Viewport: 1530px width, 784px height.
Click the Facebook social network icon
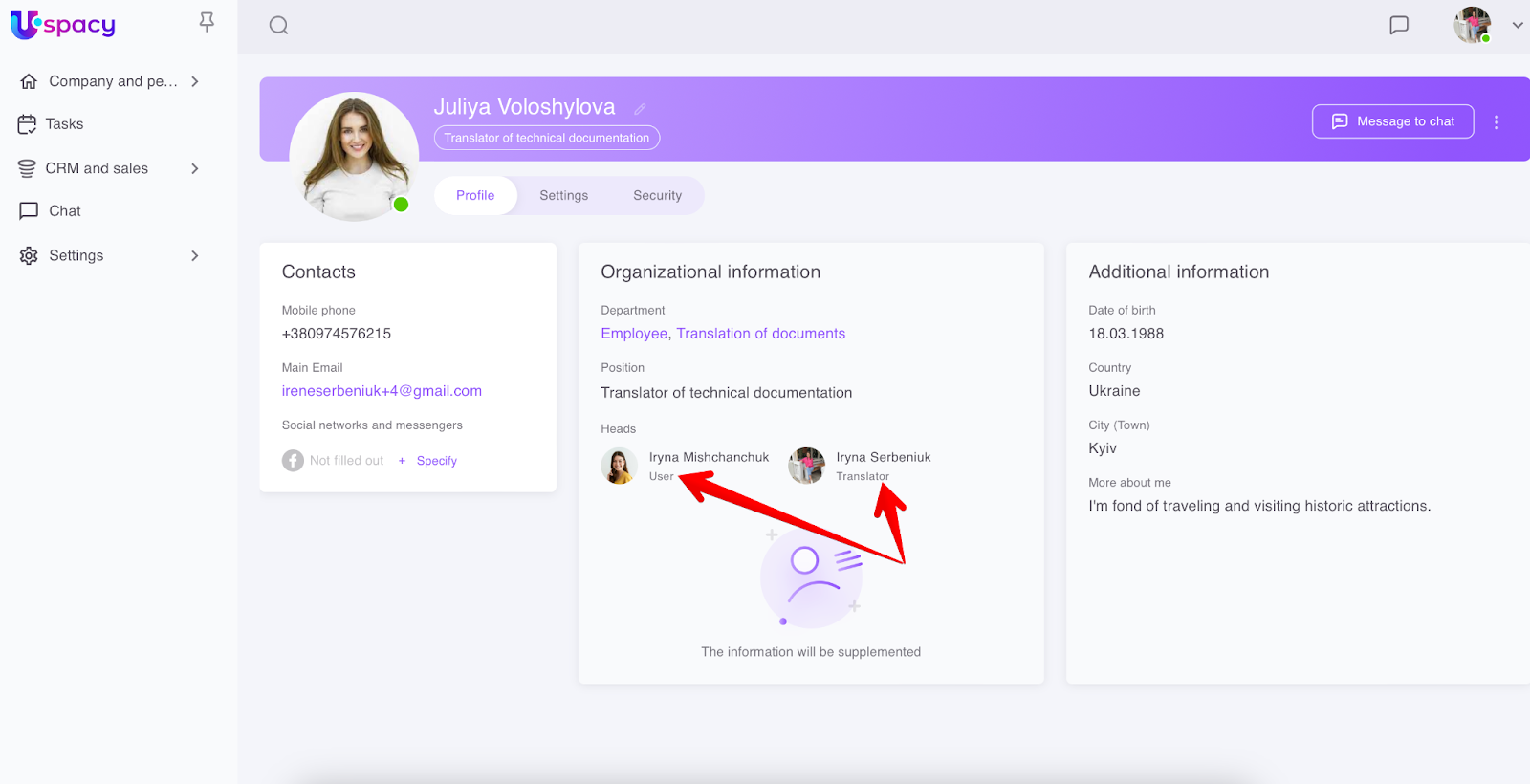point(293,461)
